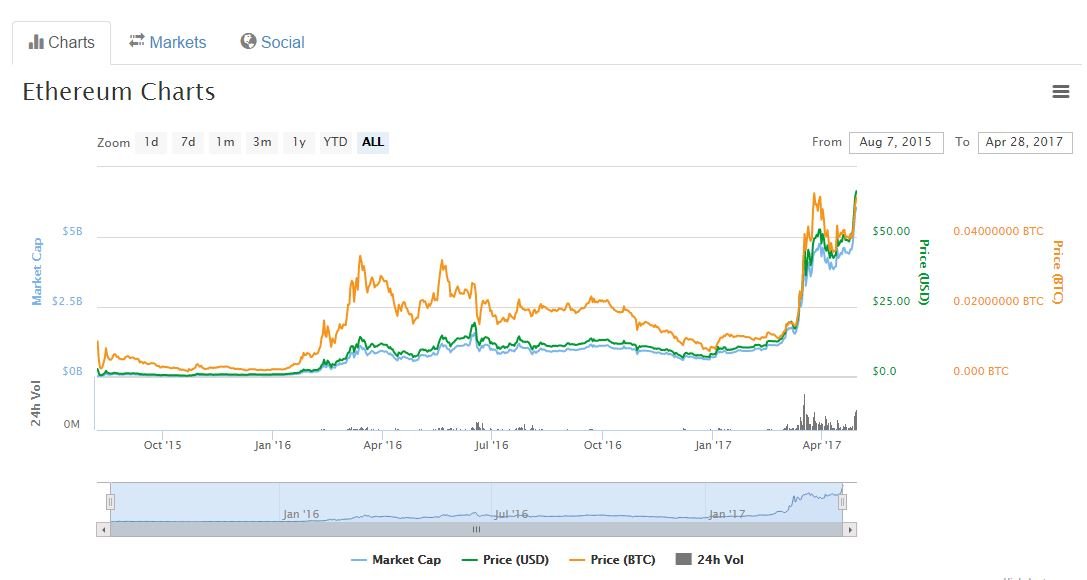The height and width of the screenshot is (580, 1087).
Task: Open the chart hamburger context menu
Action: [1061, 91]
